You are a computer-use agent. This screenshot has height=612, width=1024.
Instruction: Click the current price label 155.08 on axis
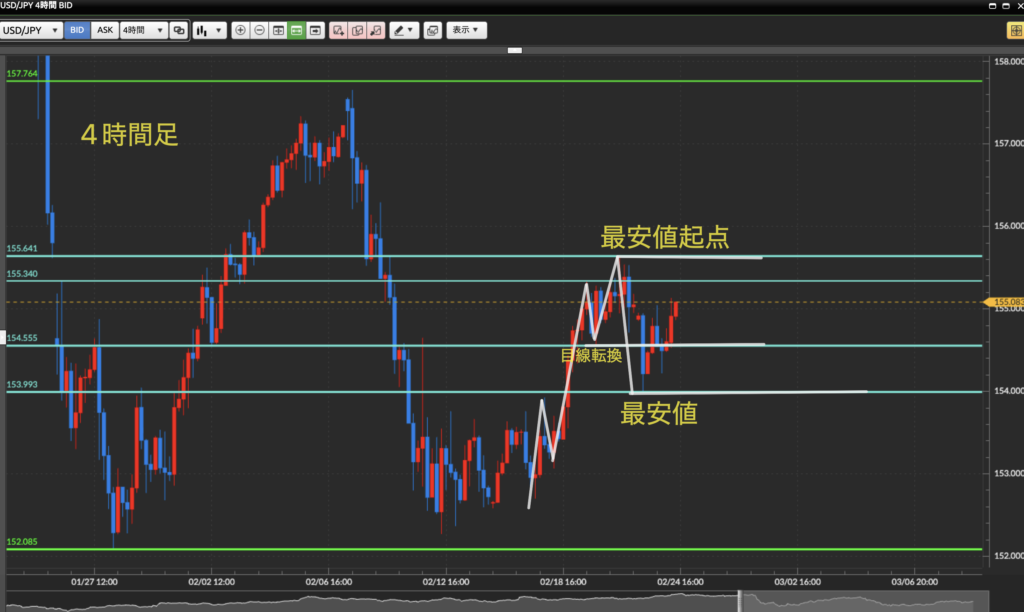(x=1005, y=302)
